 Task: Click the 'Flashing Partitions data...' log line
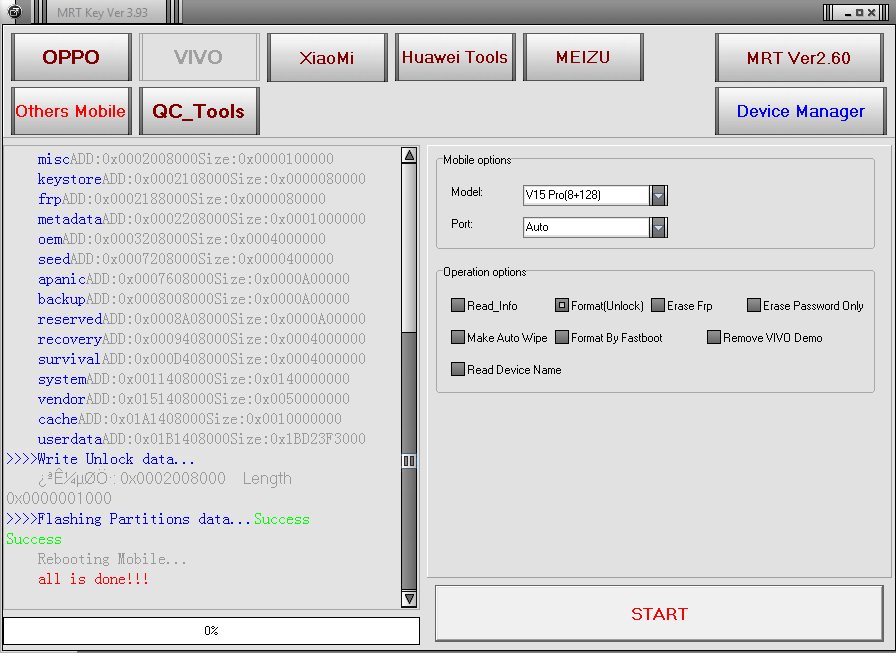(158, 519)
